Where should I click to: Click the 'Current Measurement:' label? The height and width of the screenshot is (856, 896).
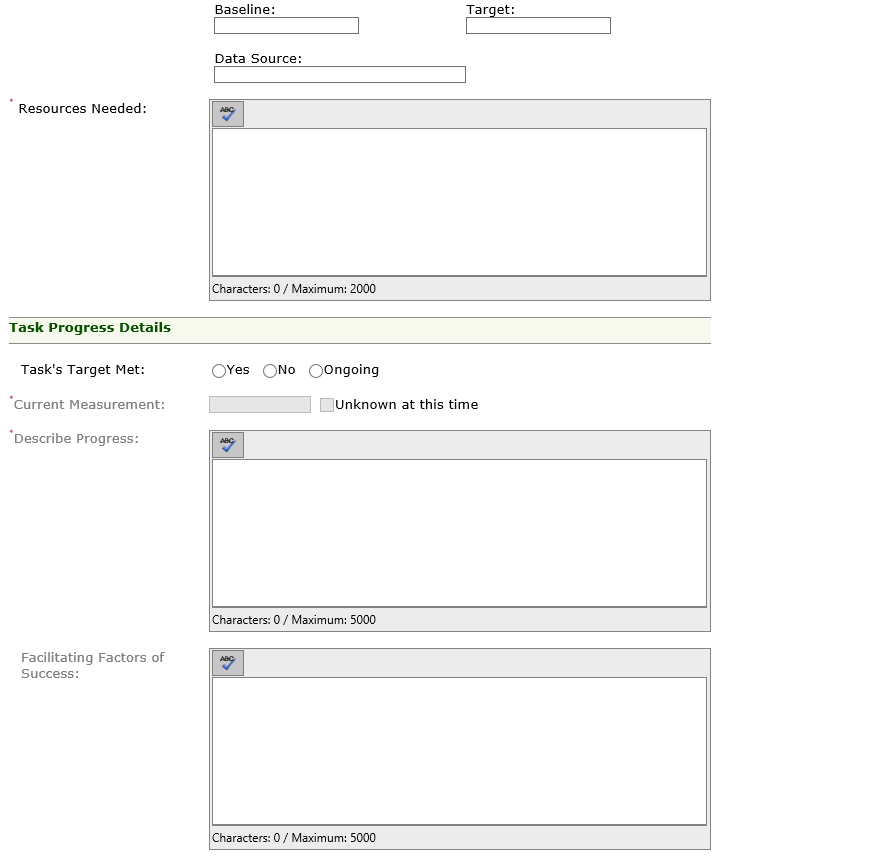(89, 405)
